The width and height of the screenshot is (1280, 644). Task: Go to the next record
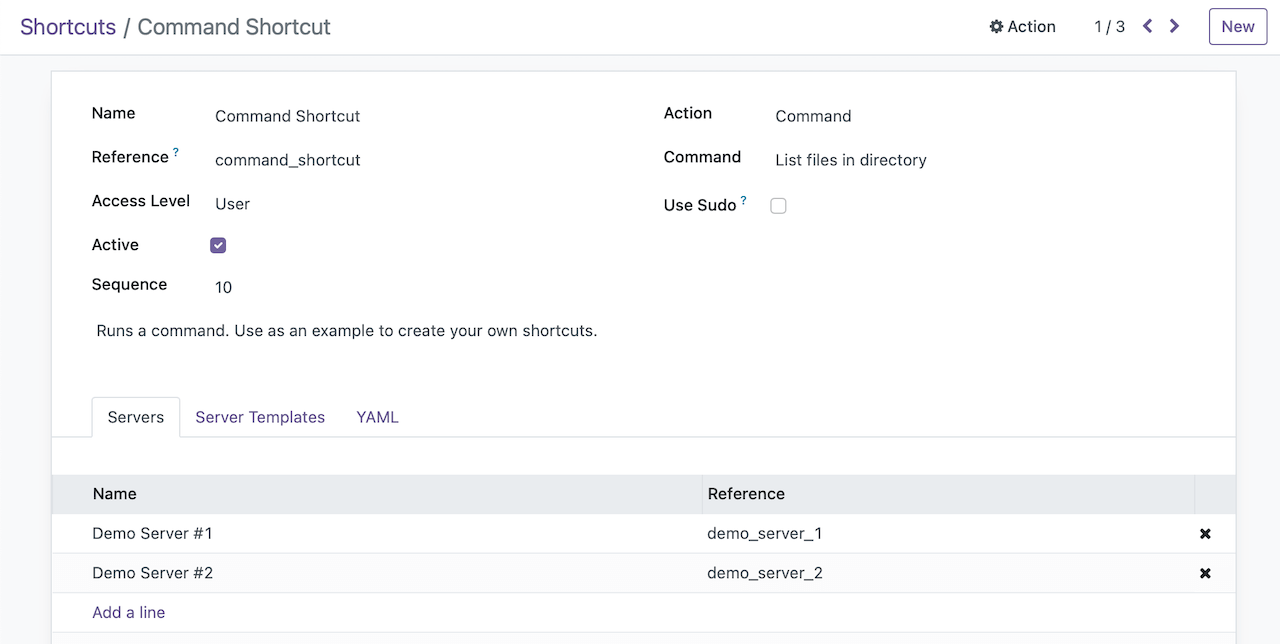click(1174, 27)
